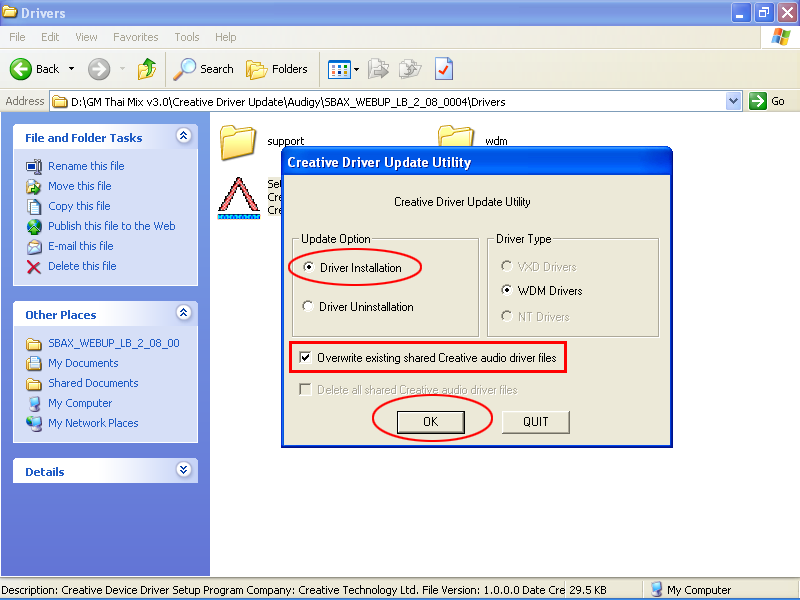Click the Publish this file to the Web link
The image size is (800, 600).
pos(112,226)
